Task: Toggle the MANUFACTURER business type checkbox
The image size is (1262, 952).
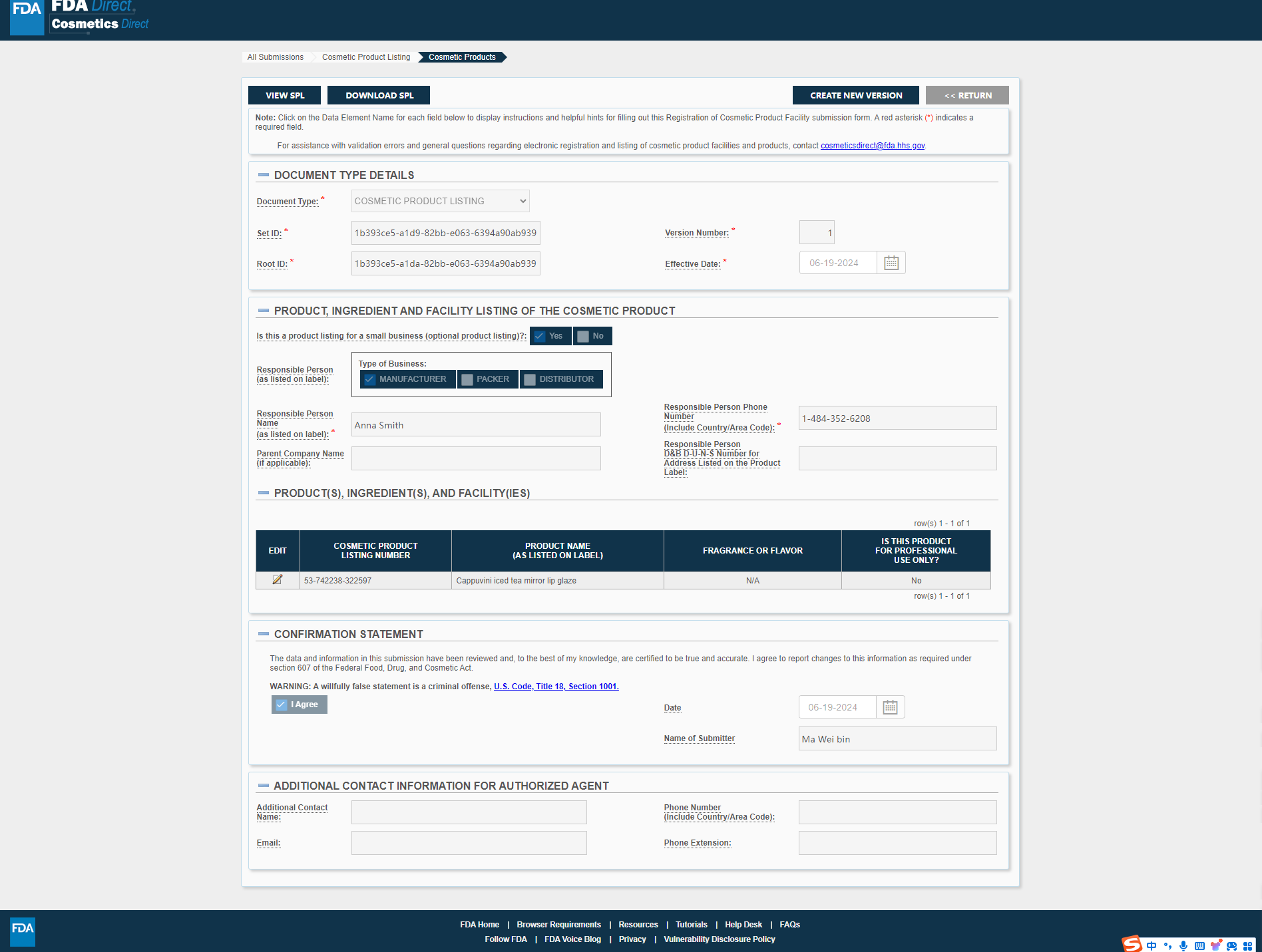Action: click(370, 379)
